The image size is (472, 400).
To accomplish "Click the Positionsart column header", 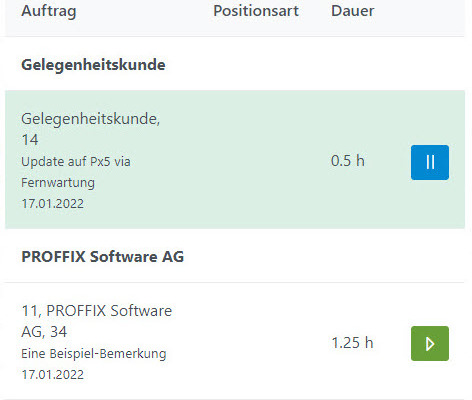I will (256, 11).
